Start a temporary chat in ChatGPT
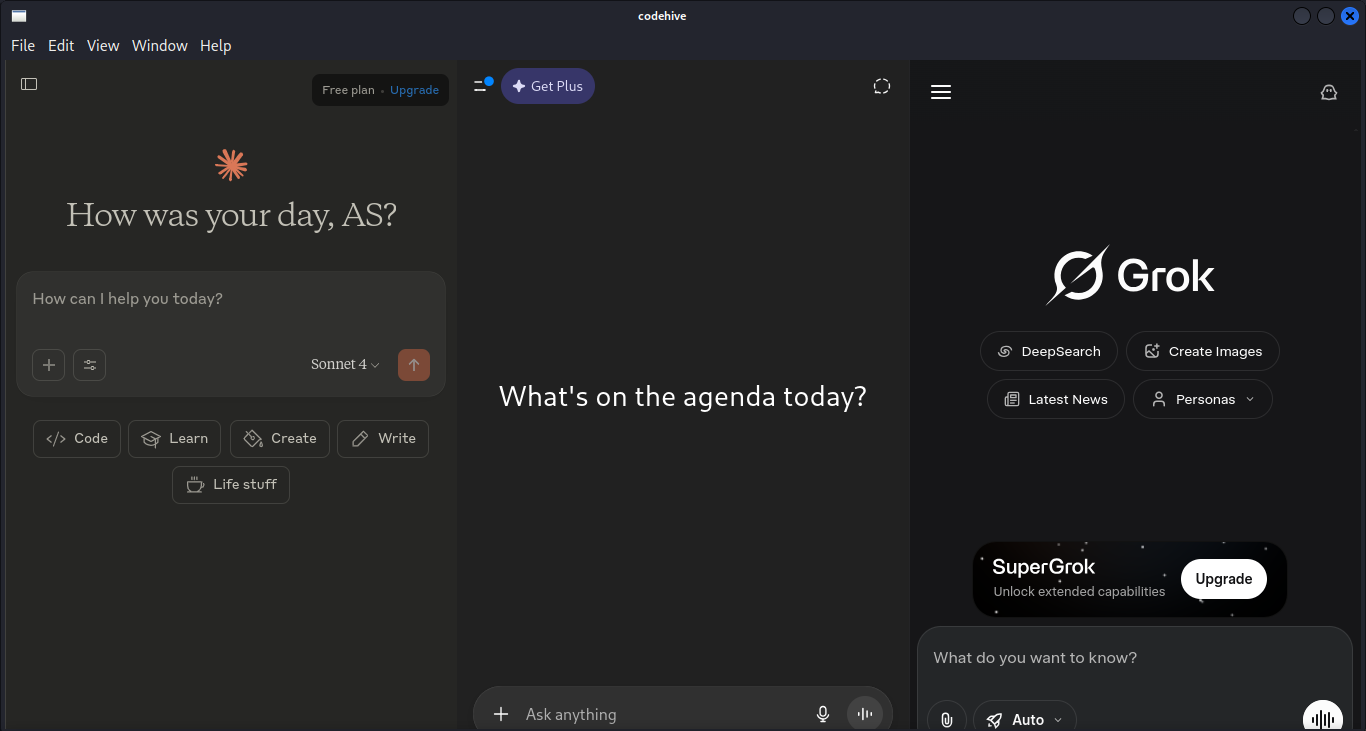This screenshot has width=1366, height=731. [x=881, y=86]
